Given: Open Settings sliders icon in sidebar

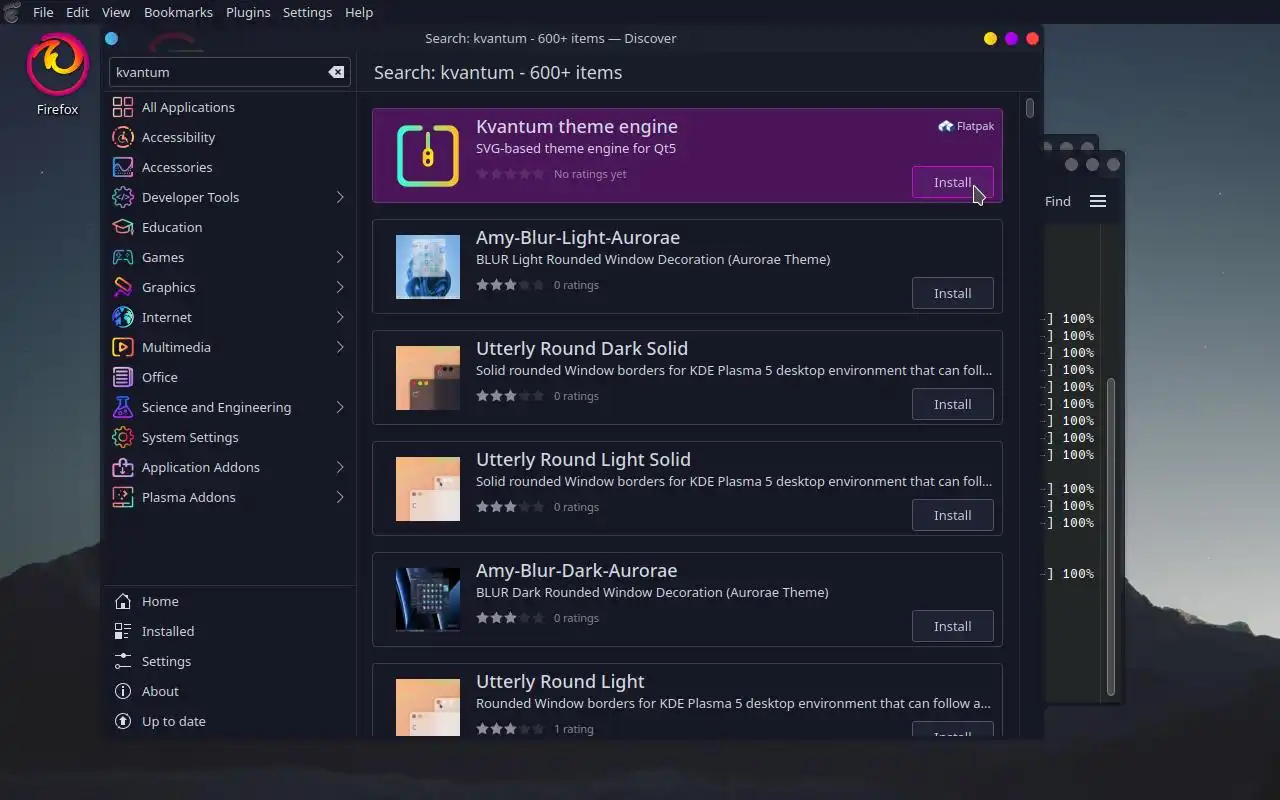Looking at the screenshot, I should point(123,661).
